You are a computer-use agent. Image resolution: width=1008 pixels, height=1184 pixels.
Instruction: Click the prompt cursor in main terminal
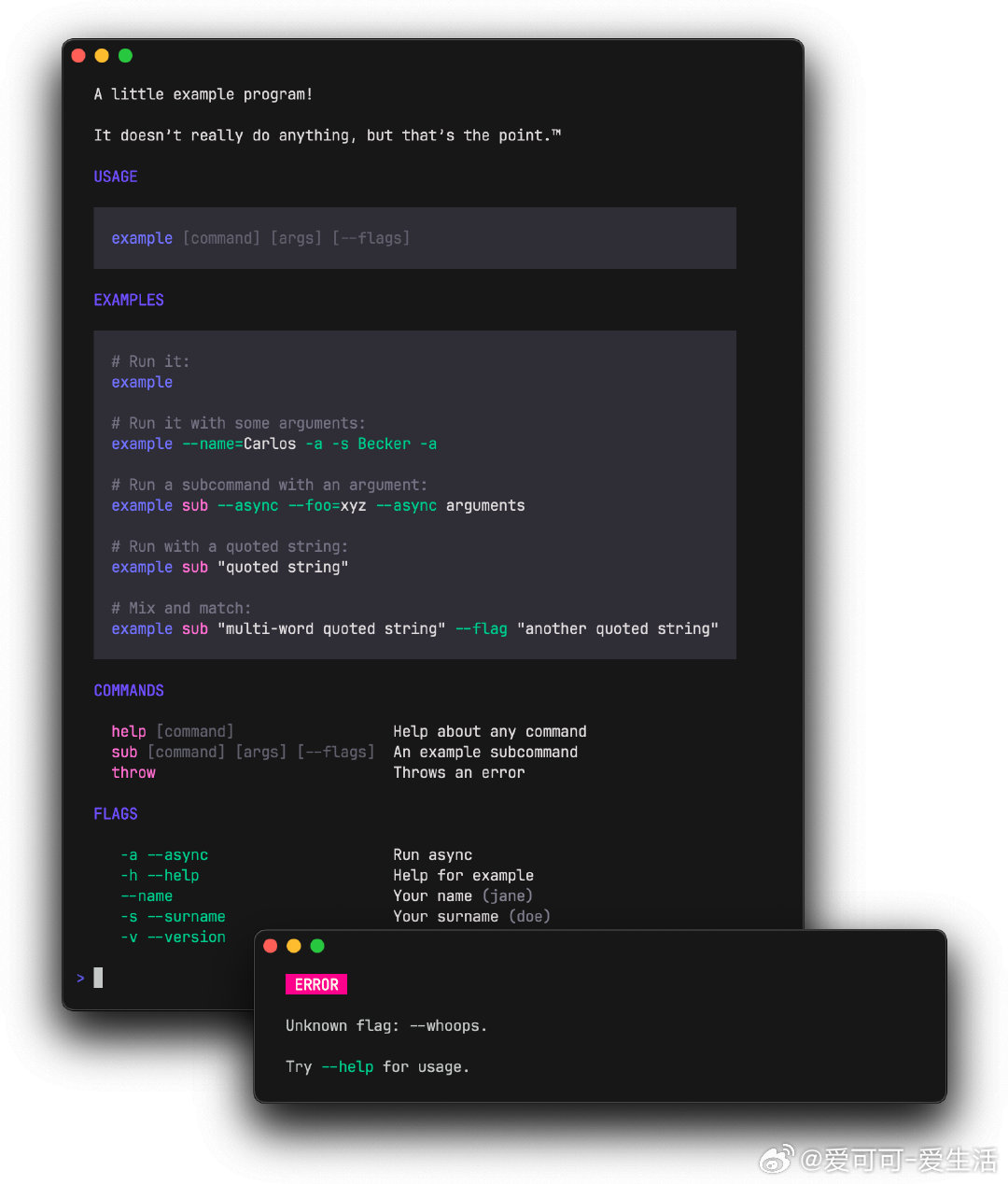(98, 978)
